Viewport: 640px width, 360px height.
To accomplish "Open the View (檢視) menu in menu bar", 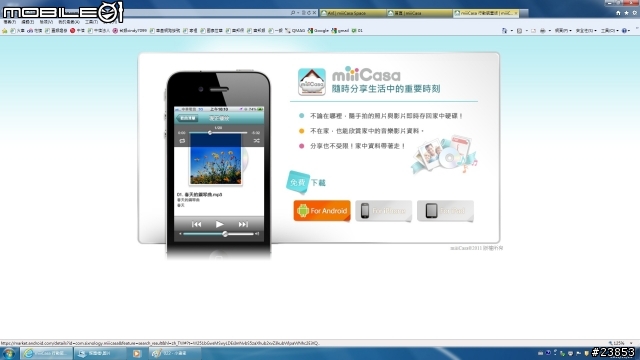I will pyautogui.click(x=46, y=22).
